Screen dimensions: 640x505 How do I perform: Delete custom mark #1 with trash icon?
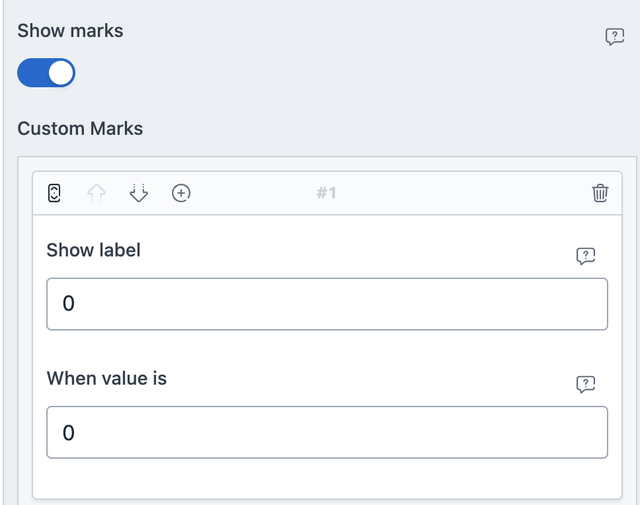tap(600, 193)
